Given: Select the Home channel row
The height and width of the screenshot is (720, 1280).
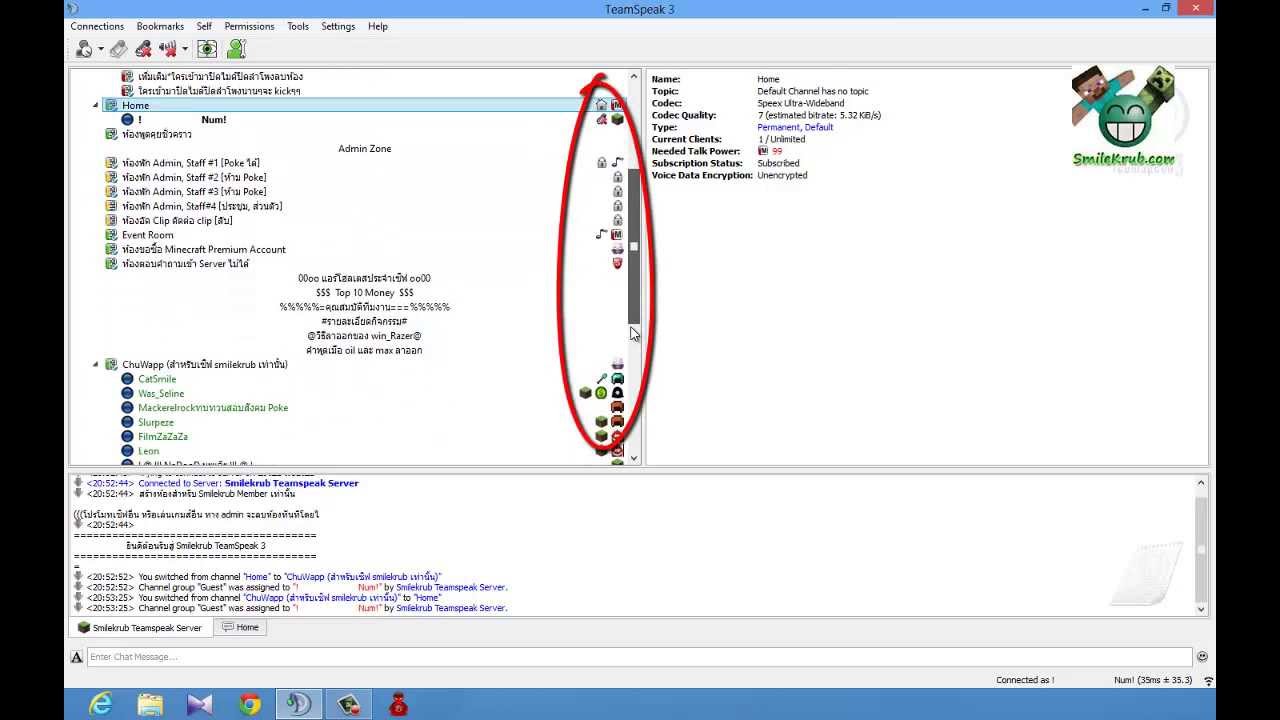Looking at the screenshot, I should pyautogui.click(x=363, y=105).
